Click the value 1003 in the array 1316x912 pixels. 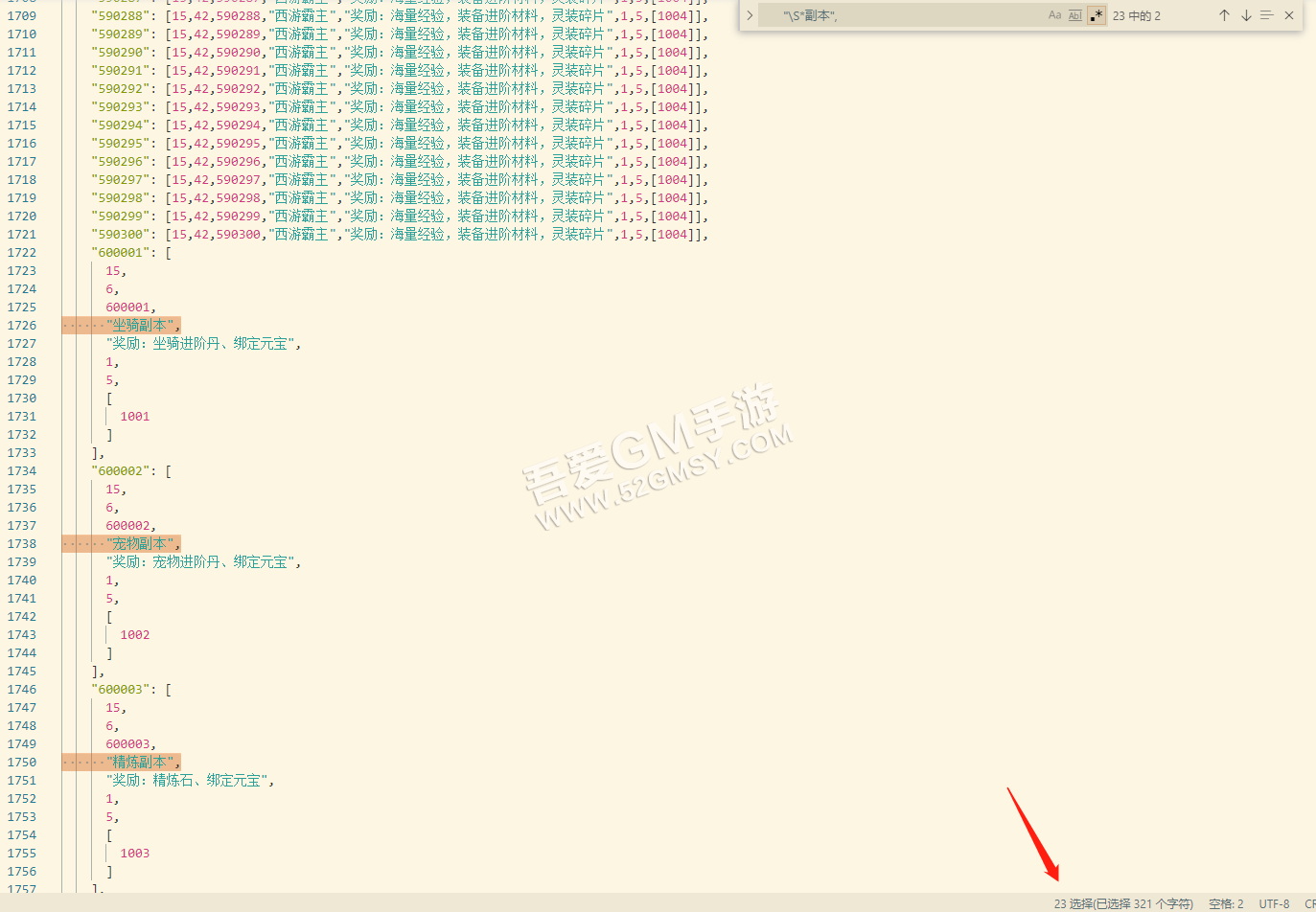coord(135,854)
